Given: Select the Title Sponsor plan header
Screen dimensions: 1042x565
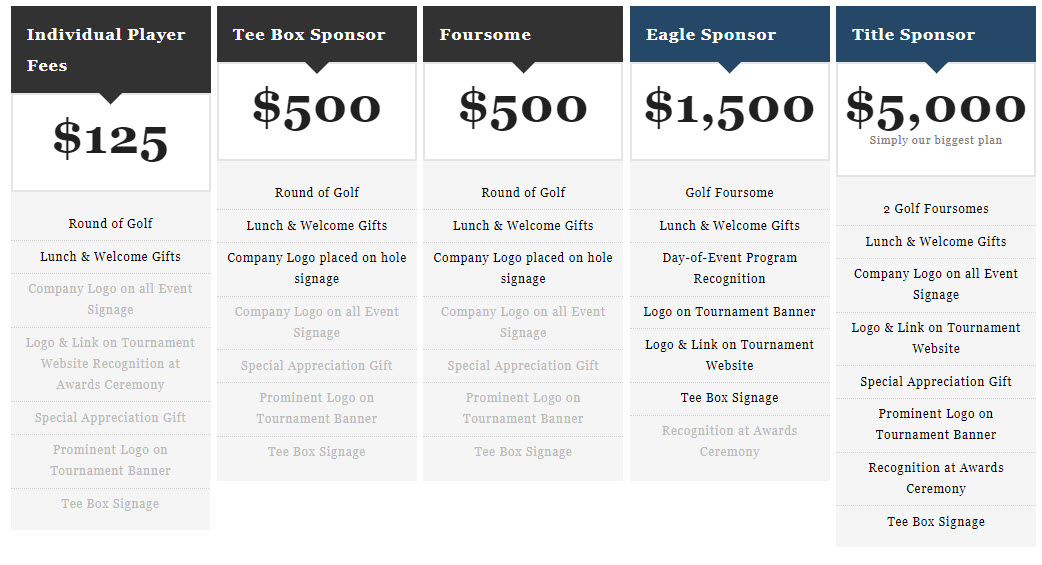Looking at the screenshot, I should (x=913, y=35).
